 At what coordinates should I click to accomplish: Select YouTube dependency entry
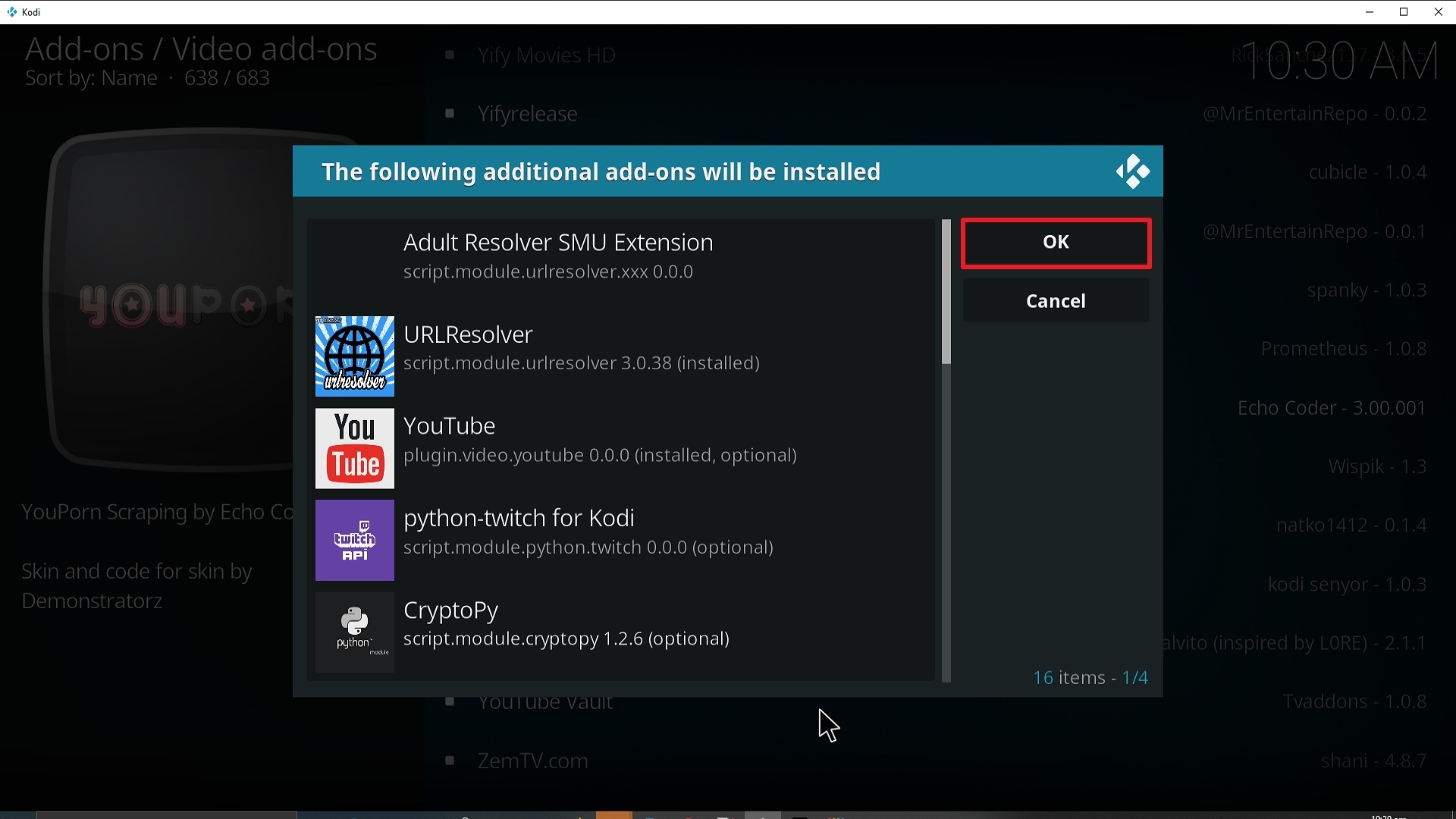point(621,448)
